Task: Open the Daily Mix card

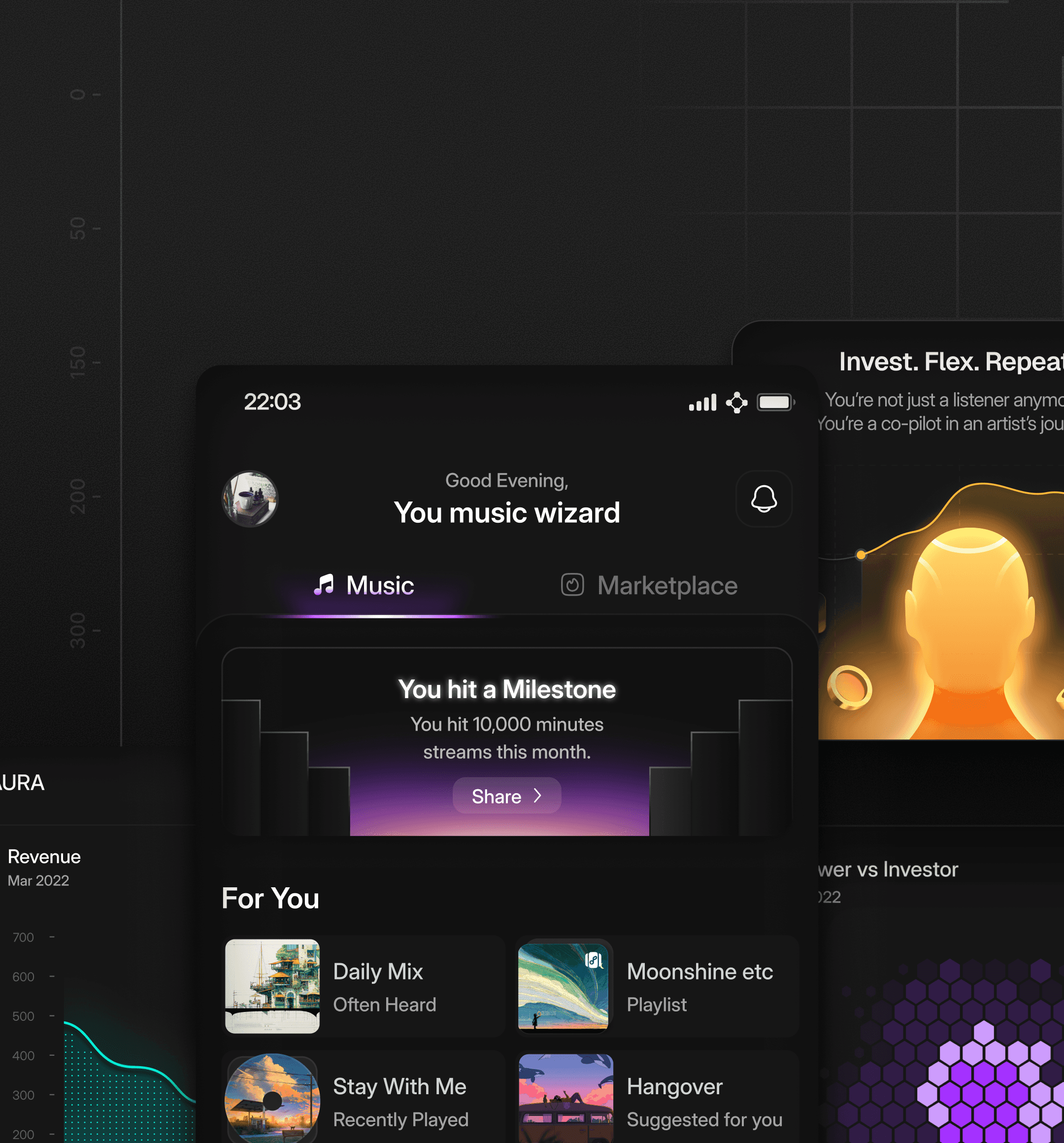Action: coord(364,986)
